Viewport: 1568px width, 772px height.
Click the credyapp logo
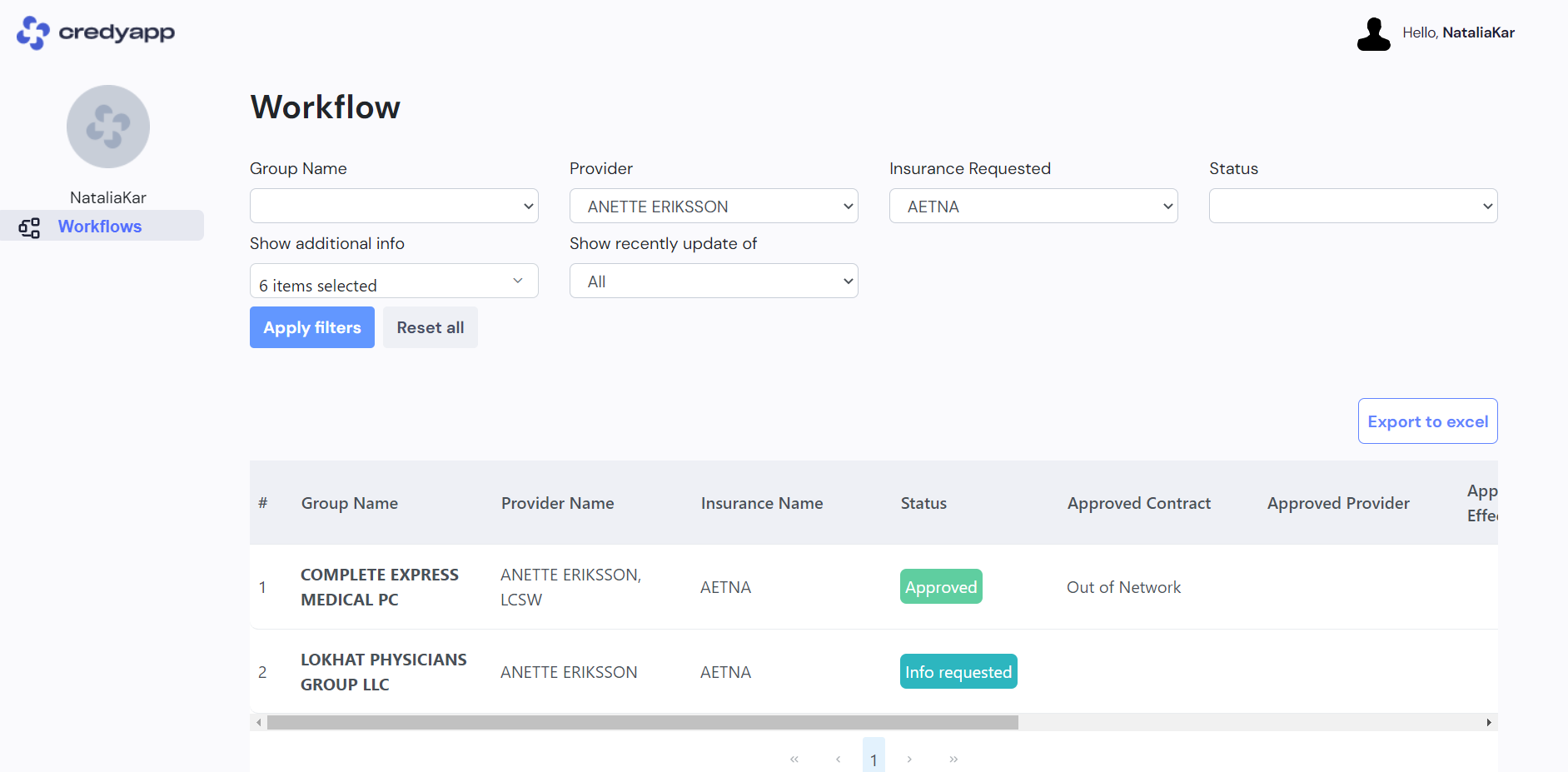[96, 33]
